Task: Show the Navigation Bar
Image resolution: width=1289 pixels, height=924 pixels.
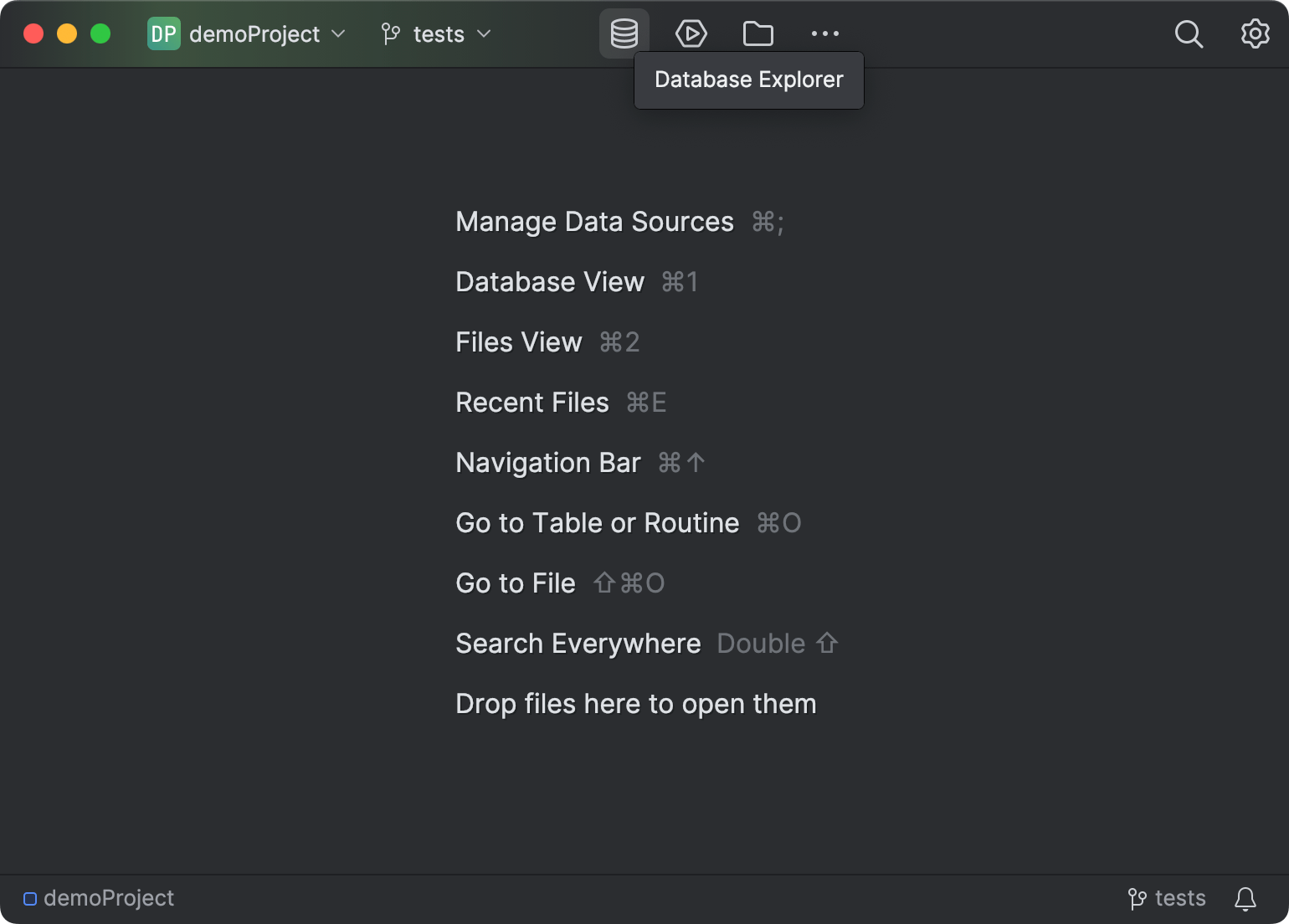Action: 547,462
